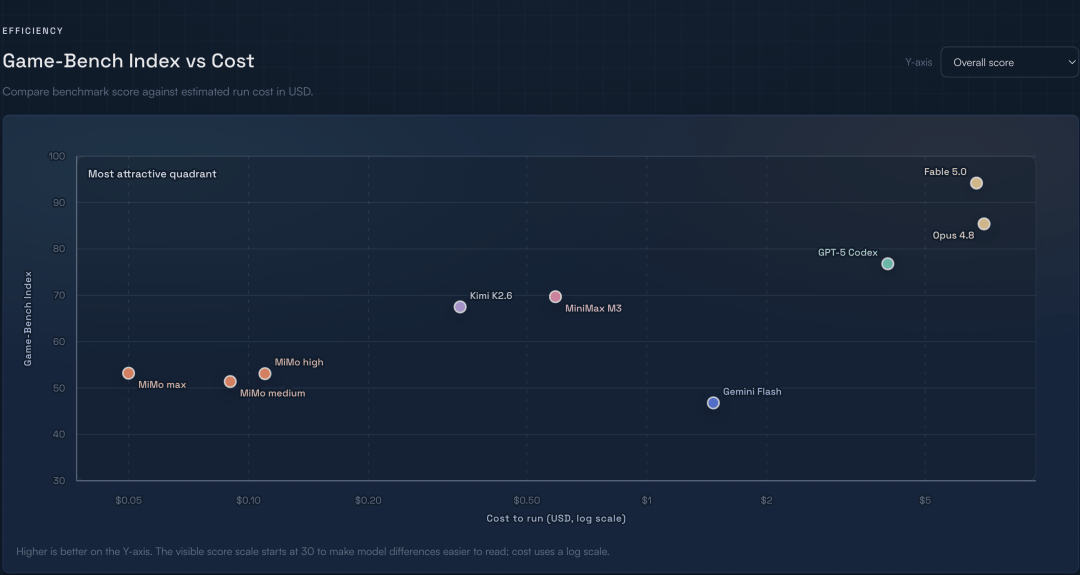This screenshot has height=575, width=1080.
Task: Click the 'MiMo high' text label
Action: [299, 362]
